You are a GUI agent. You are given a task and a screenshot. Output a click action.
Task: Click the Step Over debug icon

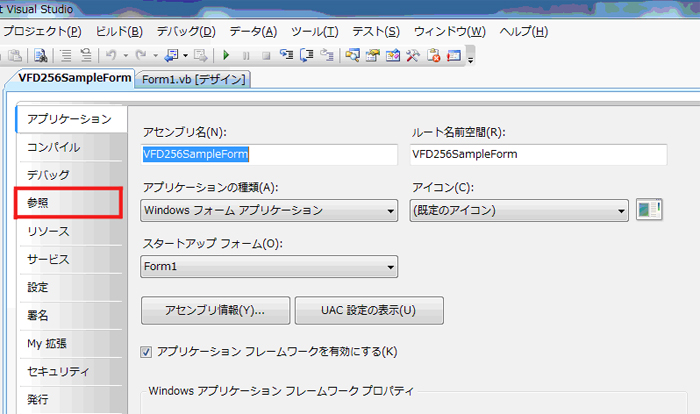click(307, 55)
